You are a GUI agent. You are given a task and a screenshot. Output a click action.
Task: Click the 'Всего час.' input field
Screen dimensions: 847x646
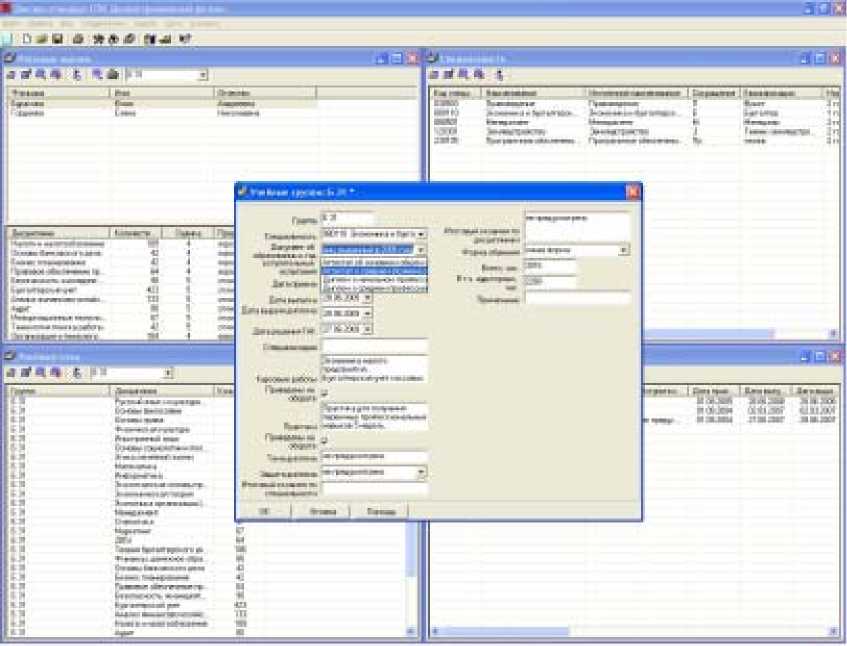tap(549, 266)
